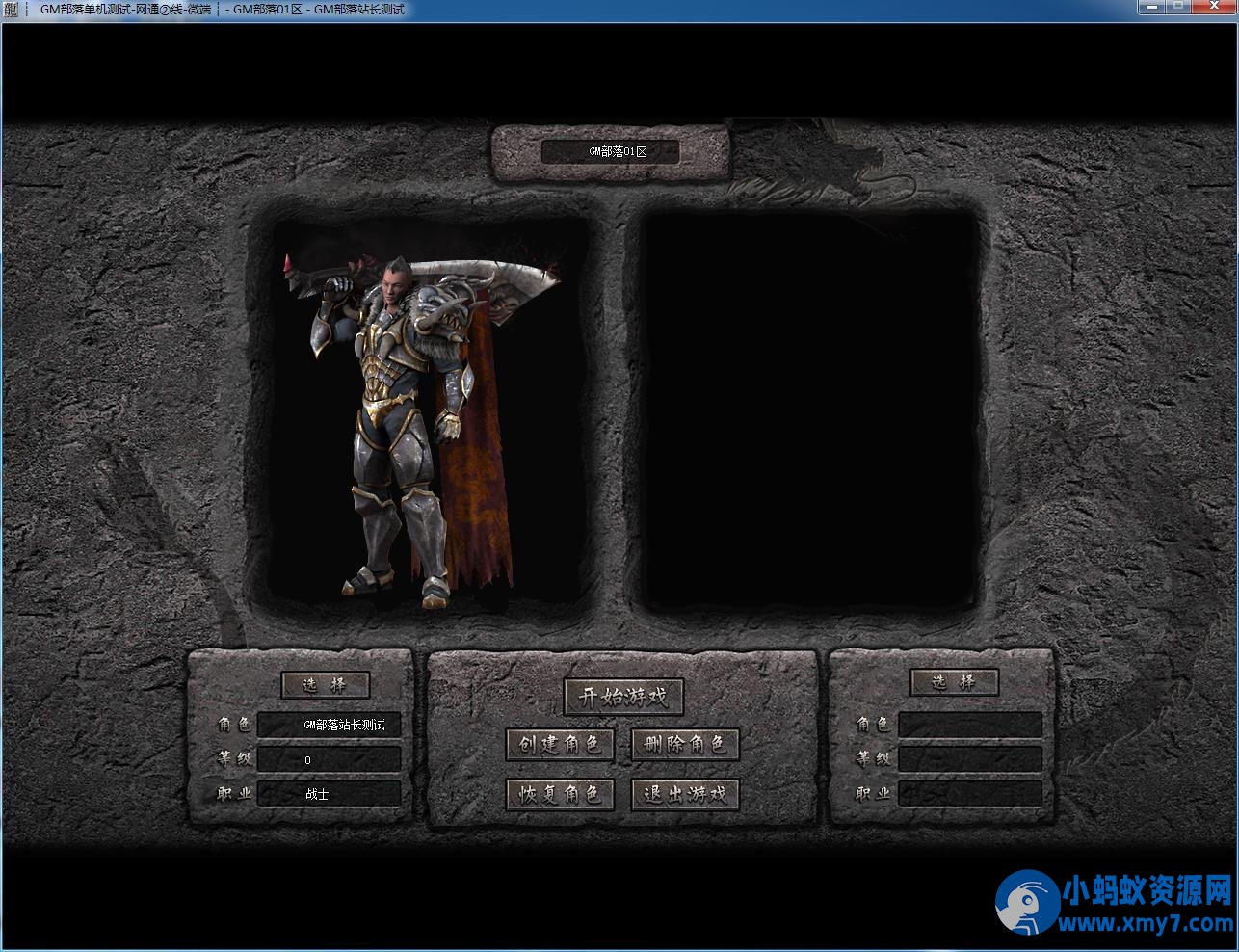Exit using the 退出游戏 button

click(685, 794)
